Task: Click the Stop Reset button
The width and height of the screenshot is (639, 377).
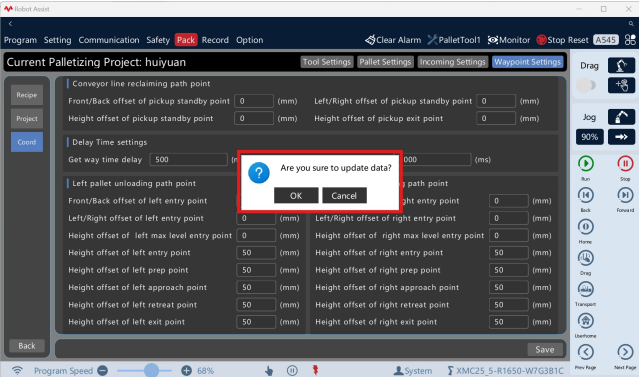Action: tap(562, 40)
